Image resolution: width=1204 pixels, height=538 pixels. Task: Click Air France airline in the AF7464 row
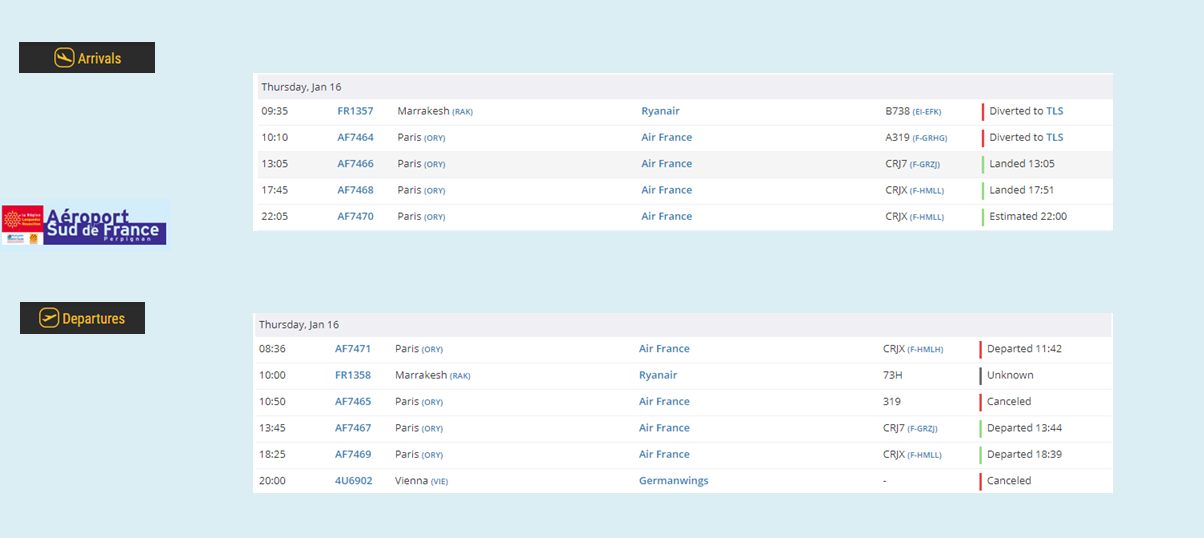pos(666,137)
